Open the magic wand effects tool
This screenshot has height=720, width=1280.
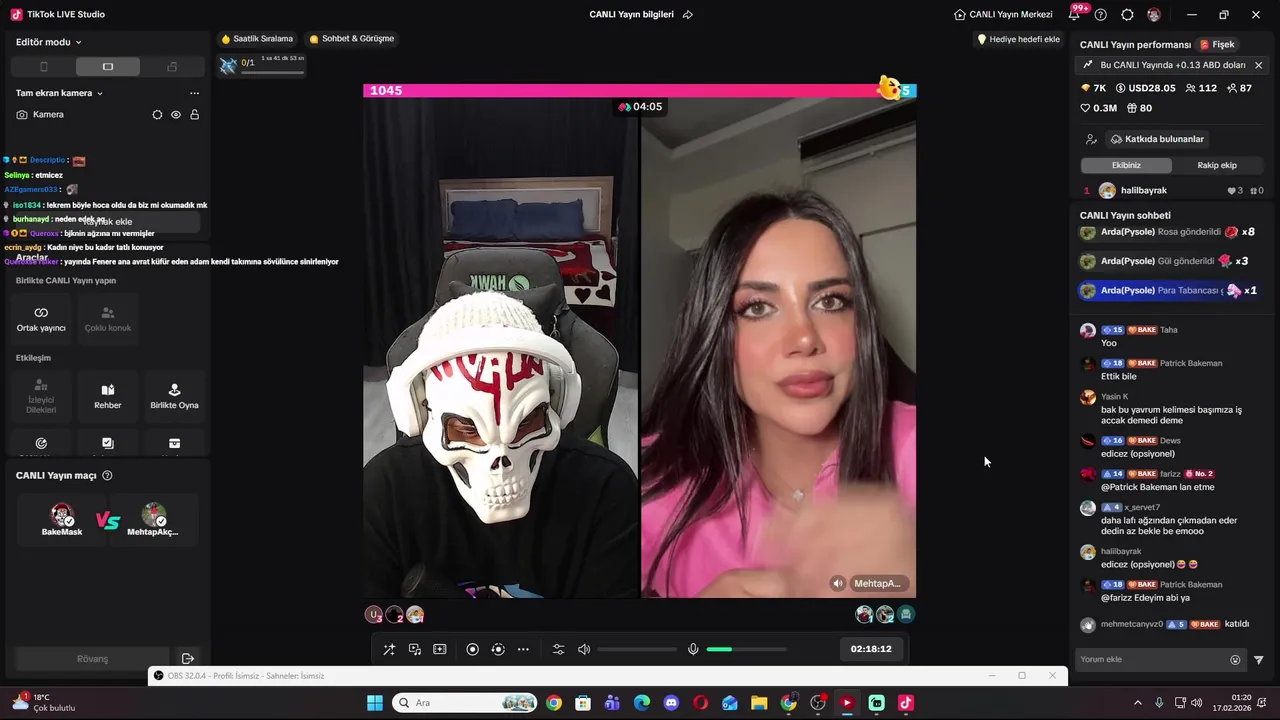click(389, 649)
